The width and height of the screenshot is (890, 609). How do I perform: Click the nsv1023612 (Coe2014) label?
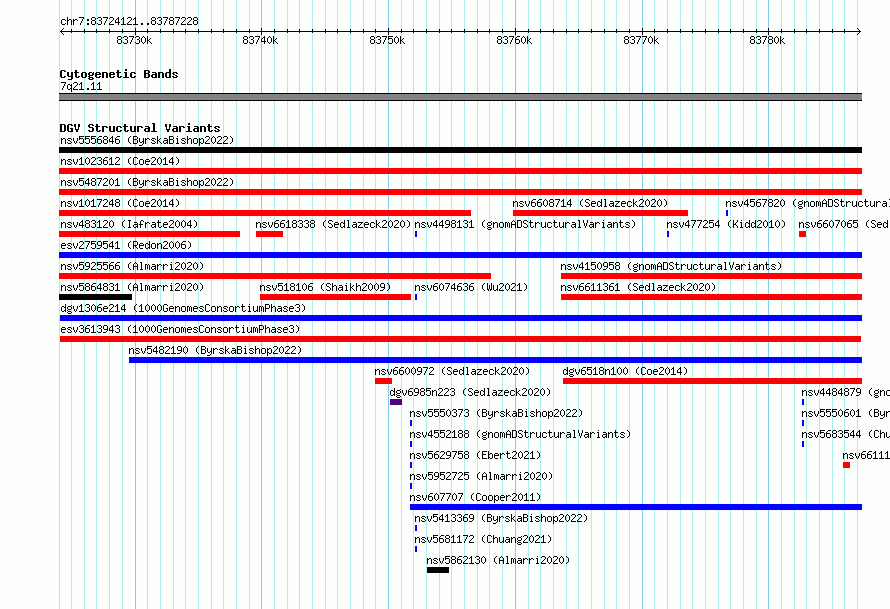pyautogui.click(x=120, y=161)
